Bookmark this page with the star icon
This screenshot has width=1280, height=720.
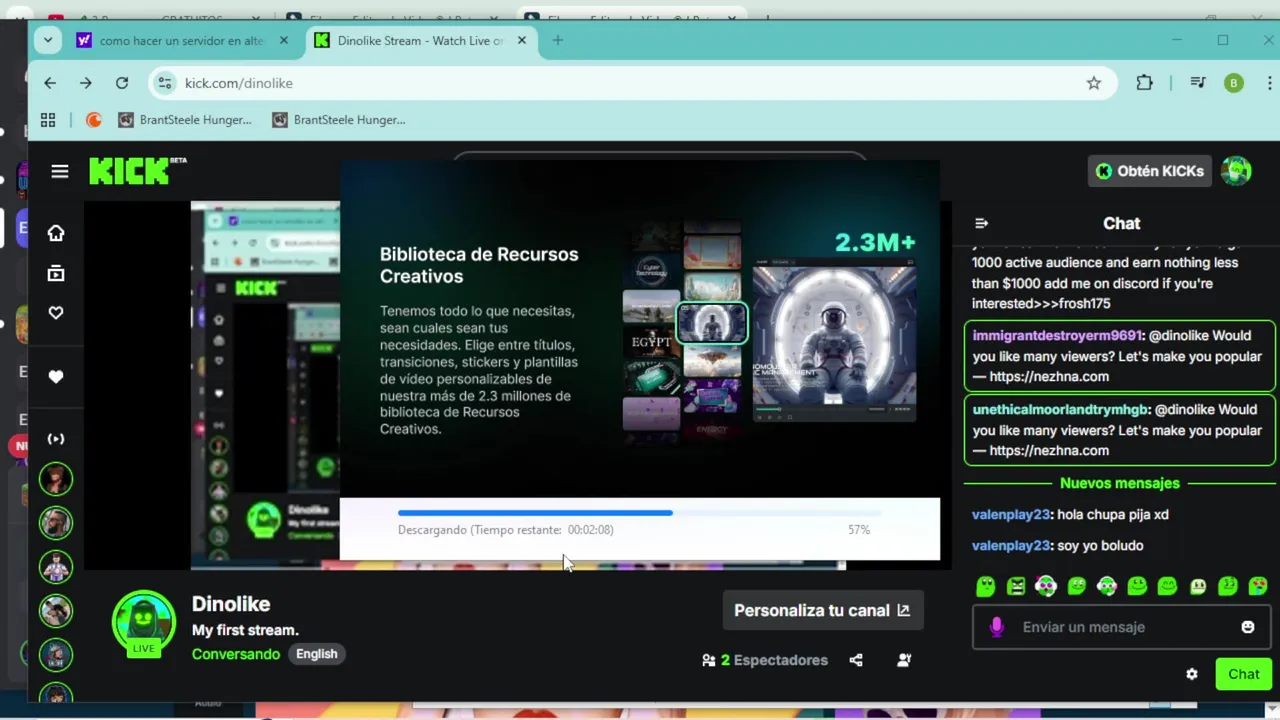point(1094,83)
